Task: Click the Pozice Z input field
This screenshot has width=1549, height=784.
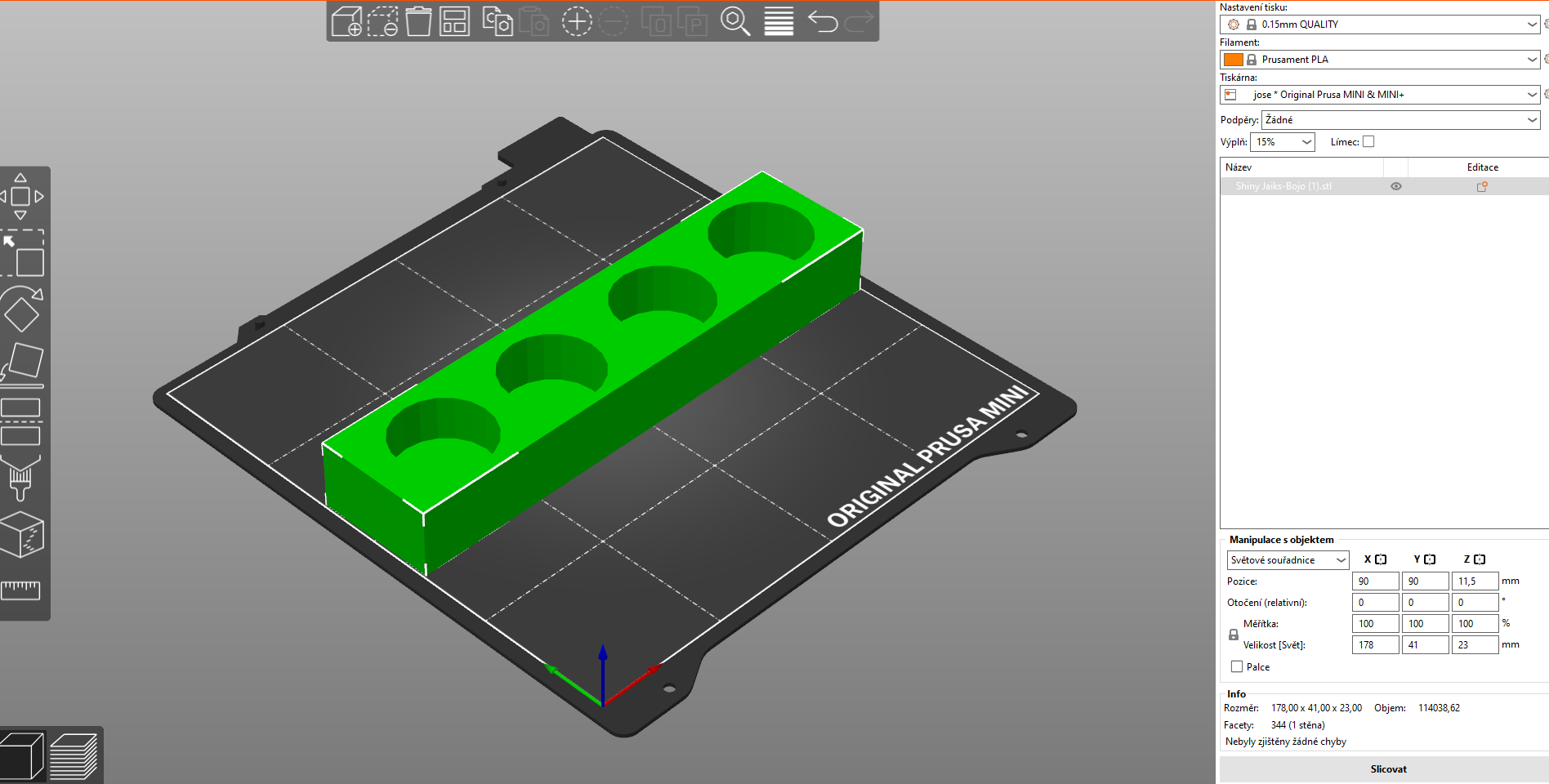Action: pyautogui.click(x=1474, y=581)
